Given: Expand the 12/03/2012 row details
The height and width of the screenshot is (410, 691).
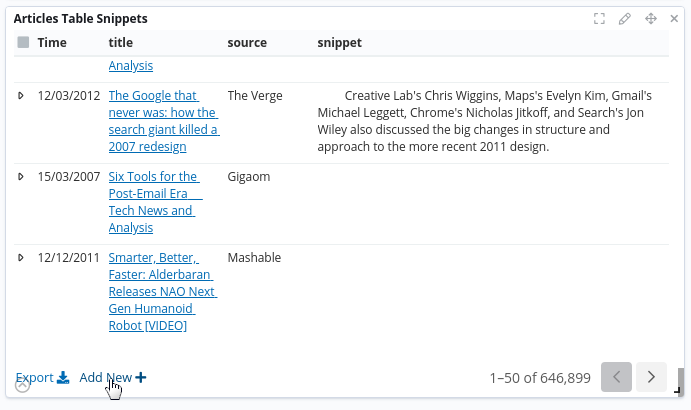Looking at the screenshot, I should [x=22, y=96].
